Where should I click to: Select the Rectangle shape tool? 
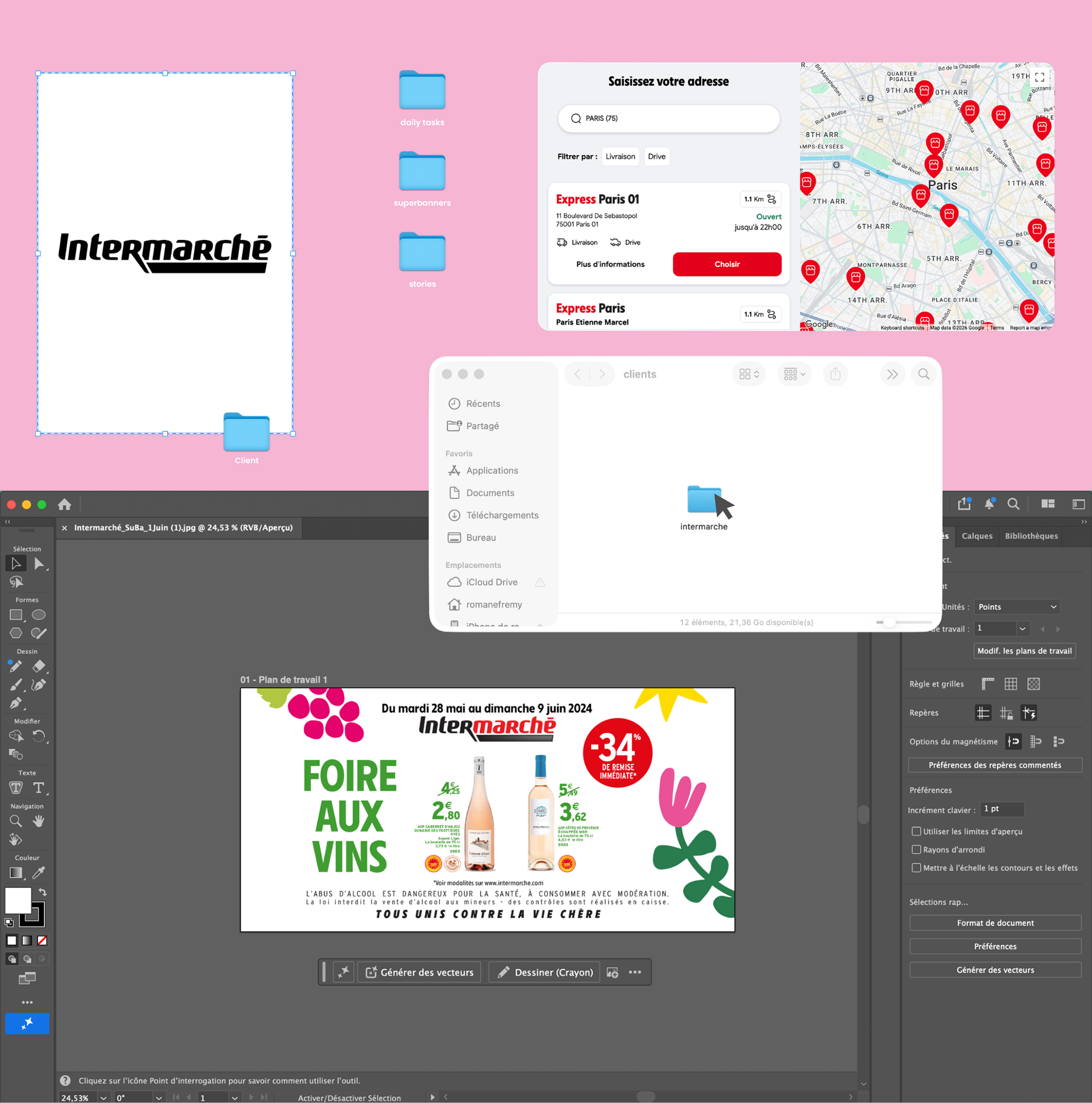coord(16,615)
